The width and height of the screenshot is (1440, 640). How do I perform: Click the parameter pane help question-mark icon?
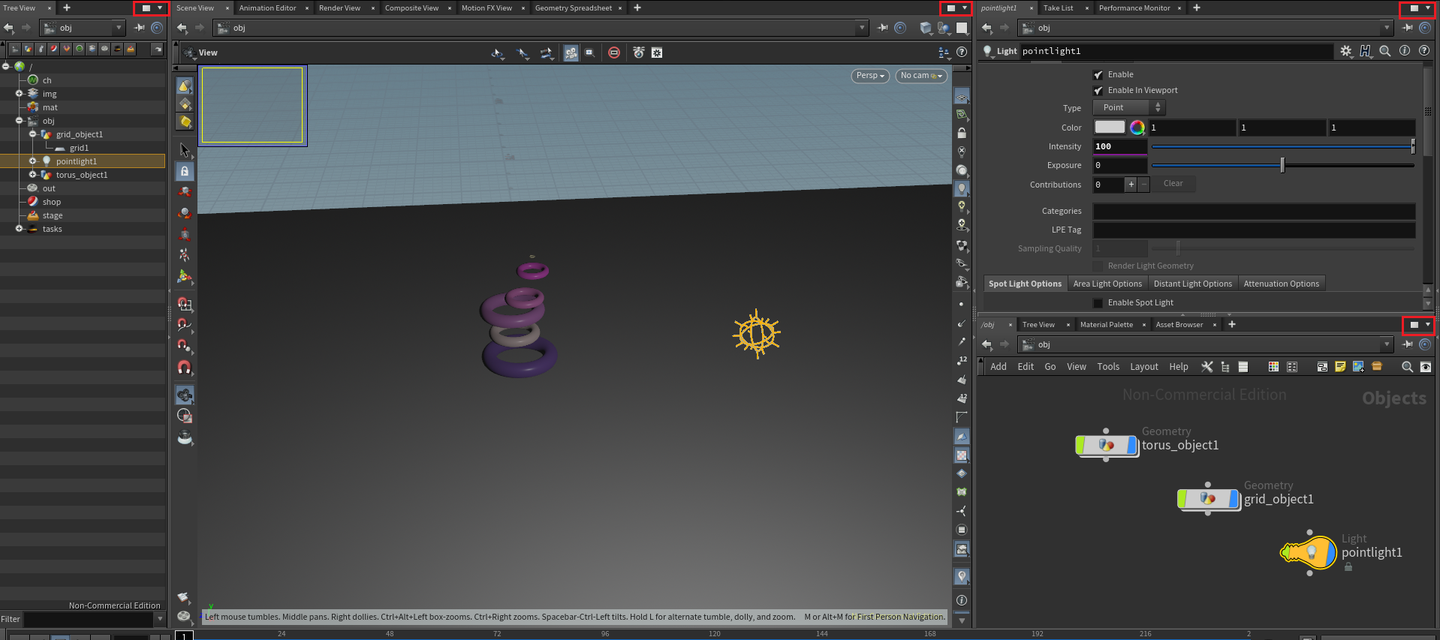(1424, 51)
